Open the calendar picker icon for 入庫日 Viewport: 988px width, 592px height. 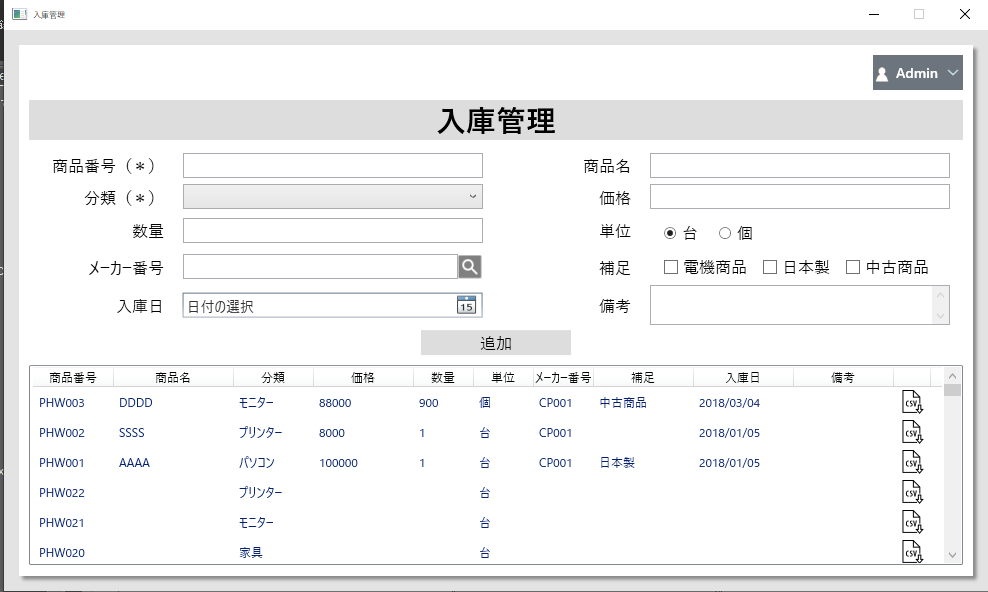pos(466,305)
